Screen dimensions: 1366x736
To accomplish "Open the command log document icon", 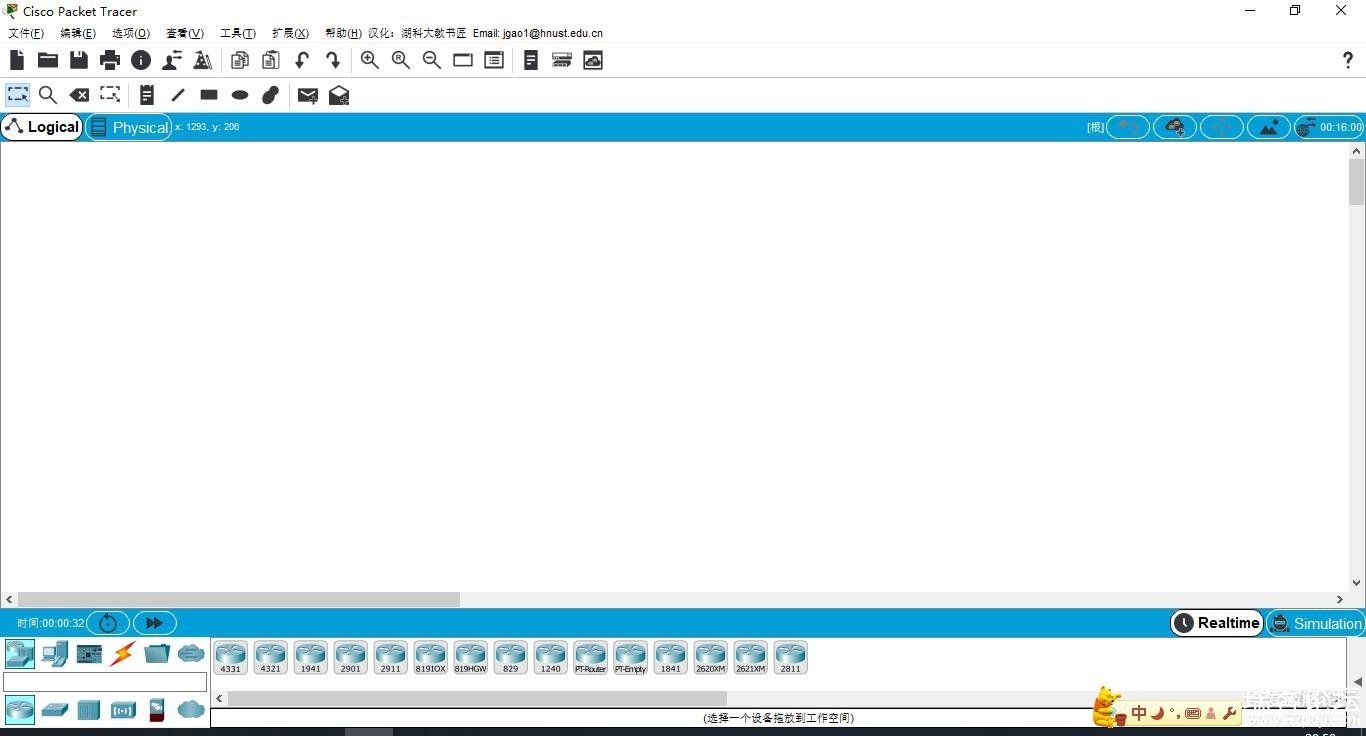I will coord(531,60).
